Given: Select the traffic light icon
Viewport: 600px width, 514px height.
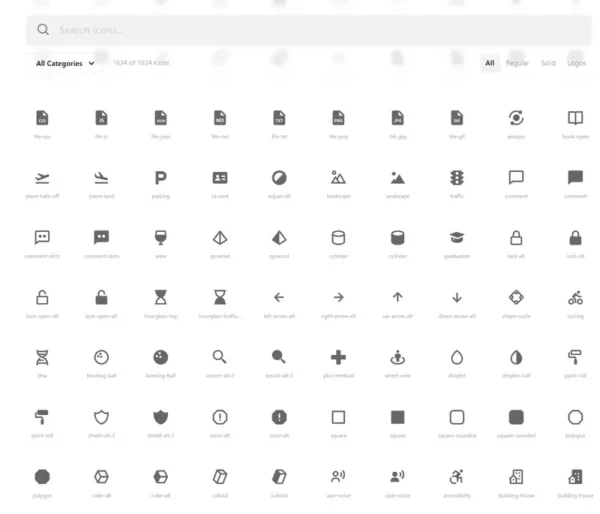Looking at the screenshot, I should point(457,178).
